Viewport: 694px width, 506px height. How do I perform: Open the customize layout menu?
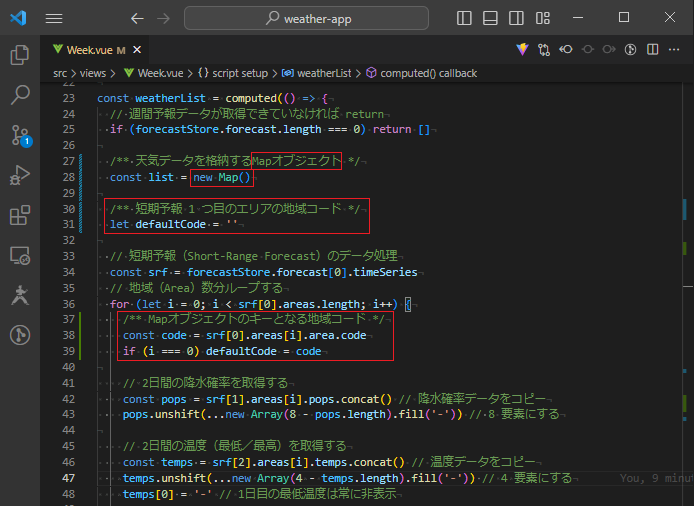click(x=543, y=18)
